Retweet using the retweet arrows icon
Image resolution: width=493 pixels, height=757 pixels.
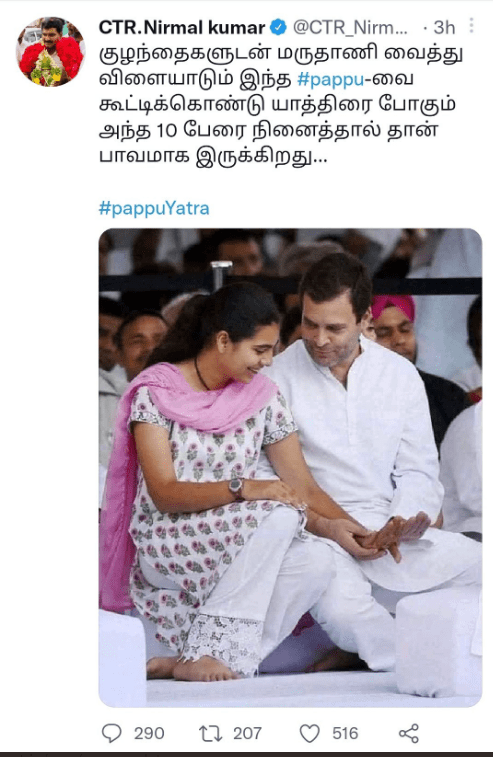pyautogui.click(x=211, y=734)
